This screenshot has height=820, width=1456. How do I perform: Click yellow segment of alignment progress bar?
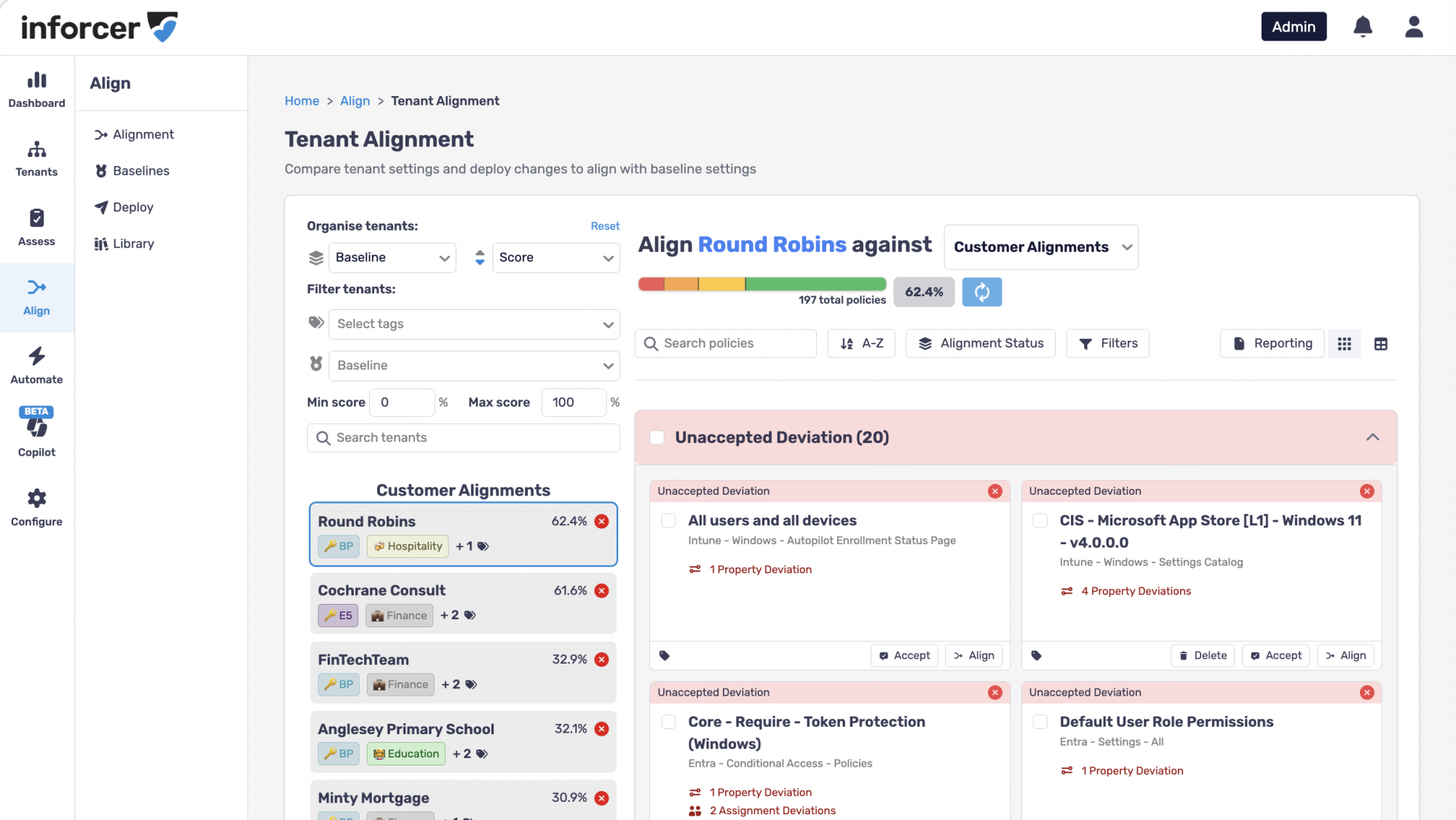coord(721,284)
